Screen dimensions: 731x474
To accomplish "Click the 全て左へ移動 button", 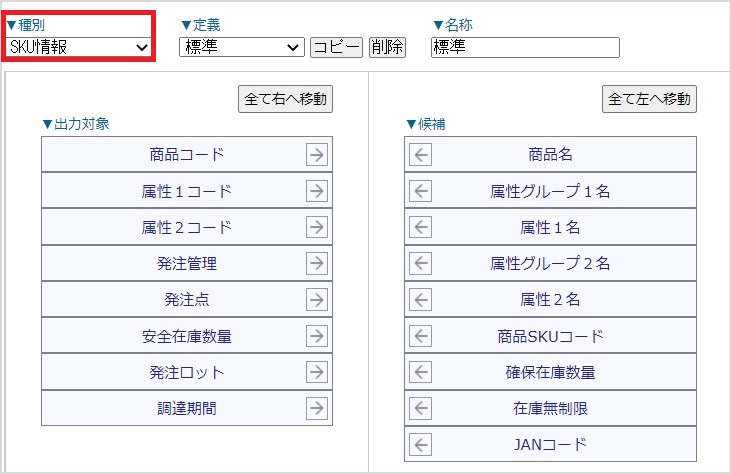I will 649,99.
